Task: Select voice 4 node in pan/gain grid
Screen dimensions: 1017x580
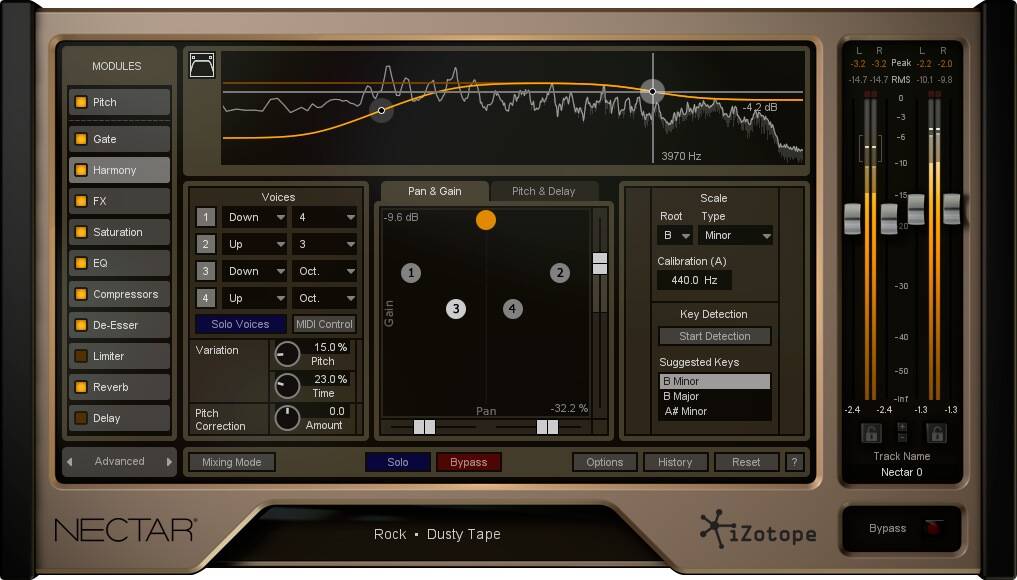Action: coord(512,309)
